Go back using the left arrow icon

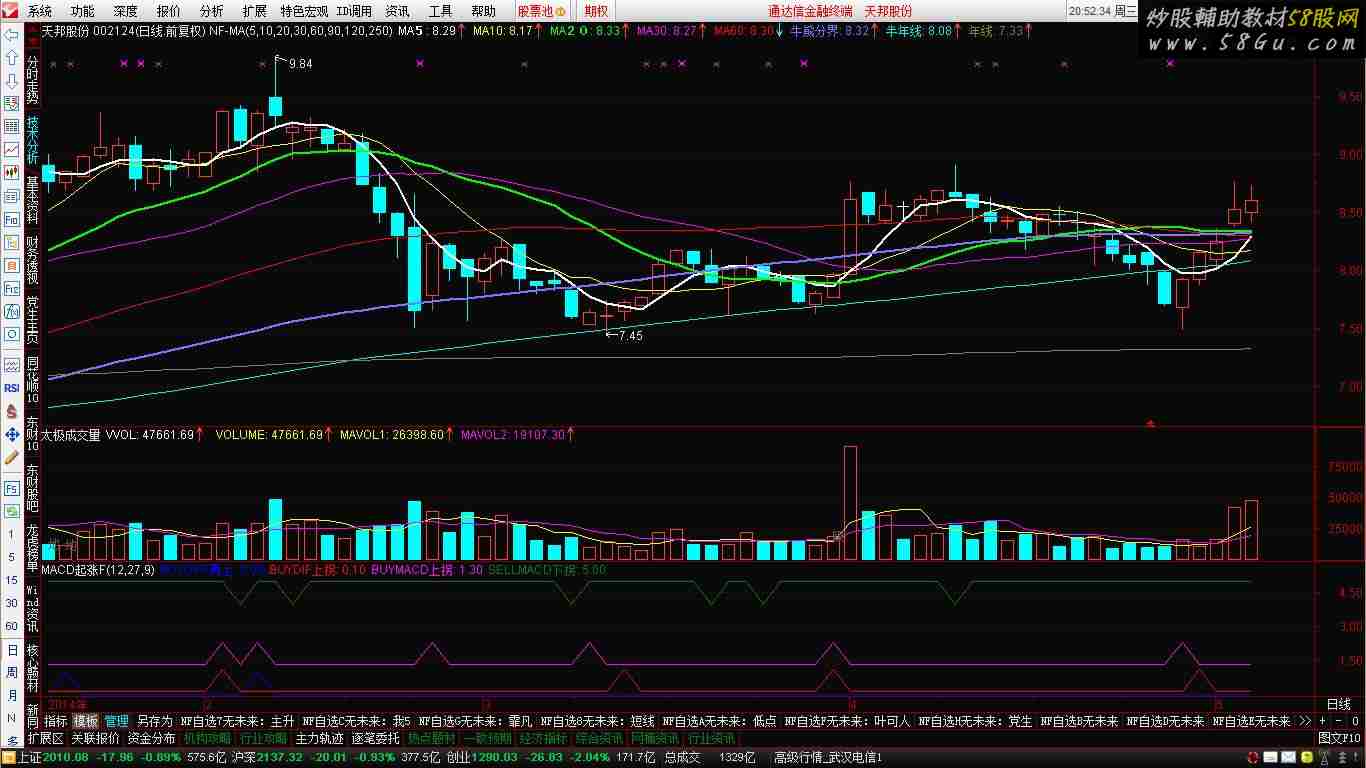[11, 34]
